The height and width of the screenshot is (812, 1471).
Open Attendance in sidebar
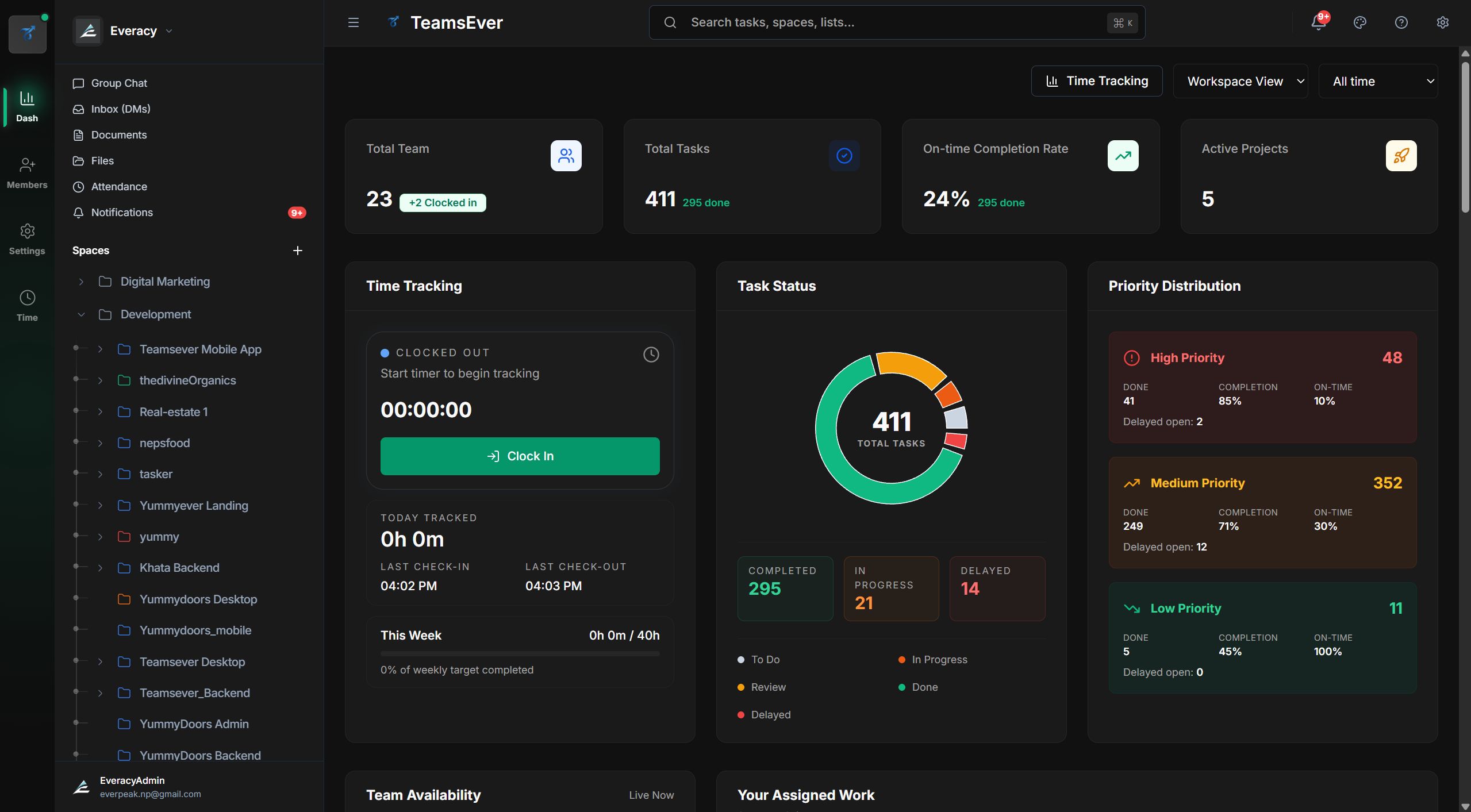189,187
